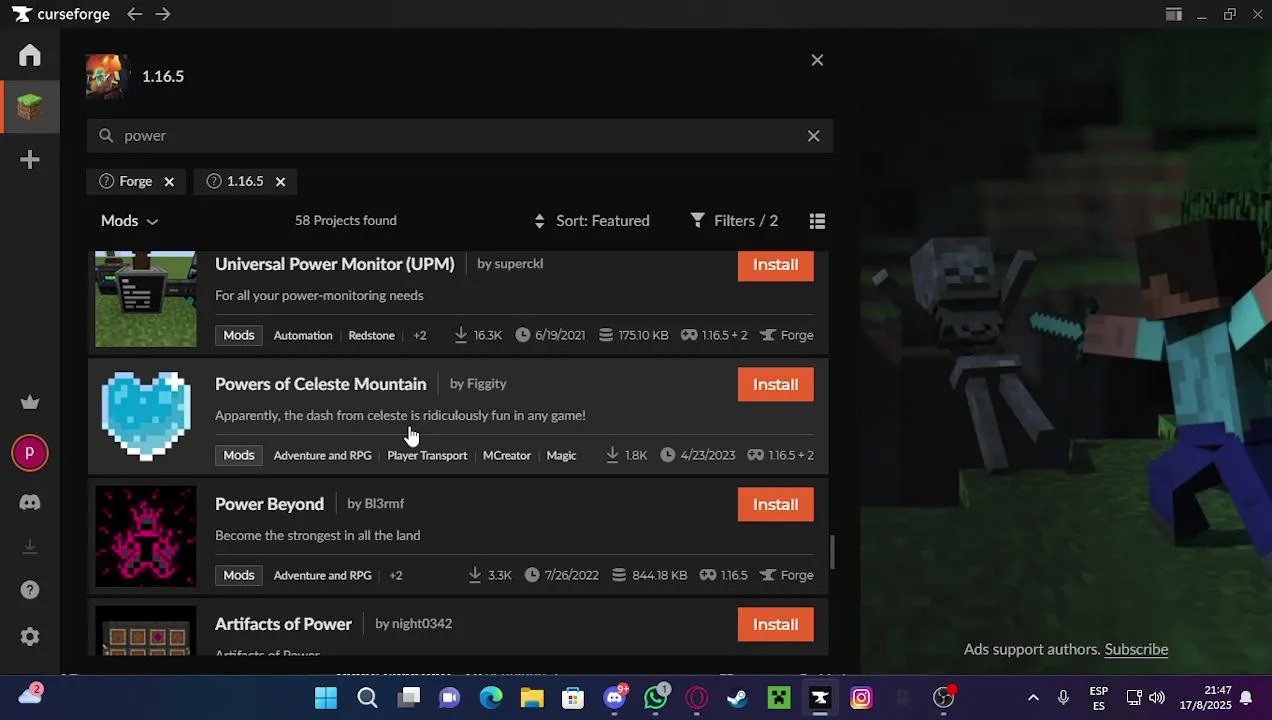Open the premium crown icon in the sidebar

[x=30, y=402]
